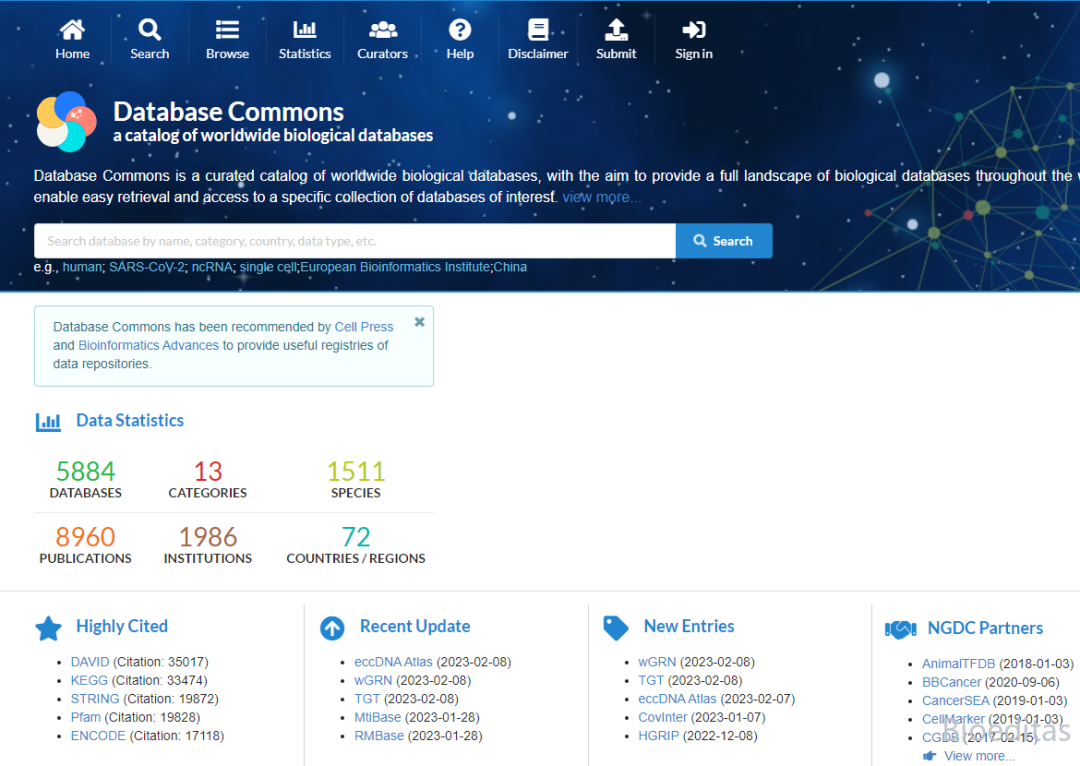The image size is (1080, 766).
Task: Select the New Entries section header
Action: click(688, 626)
